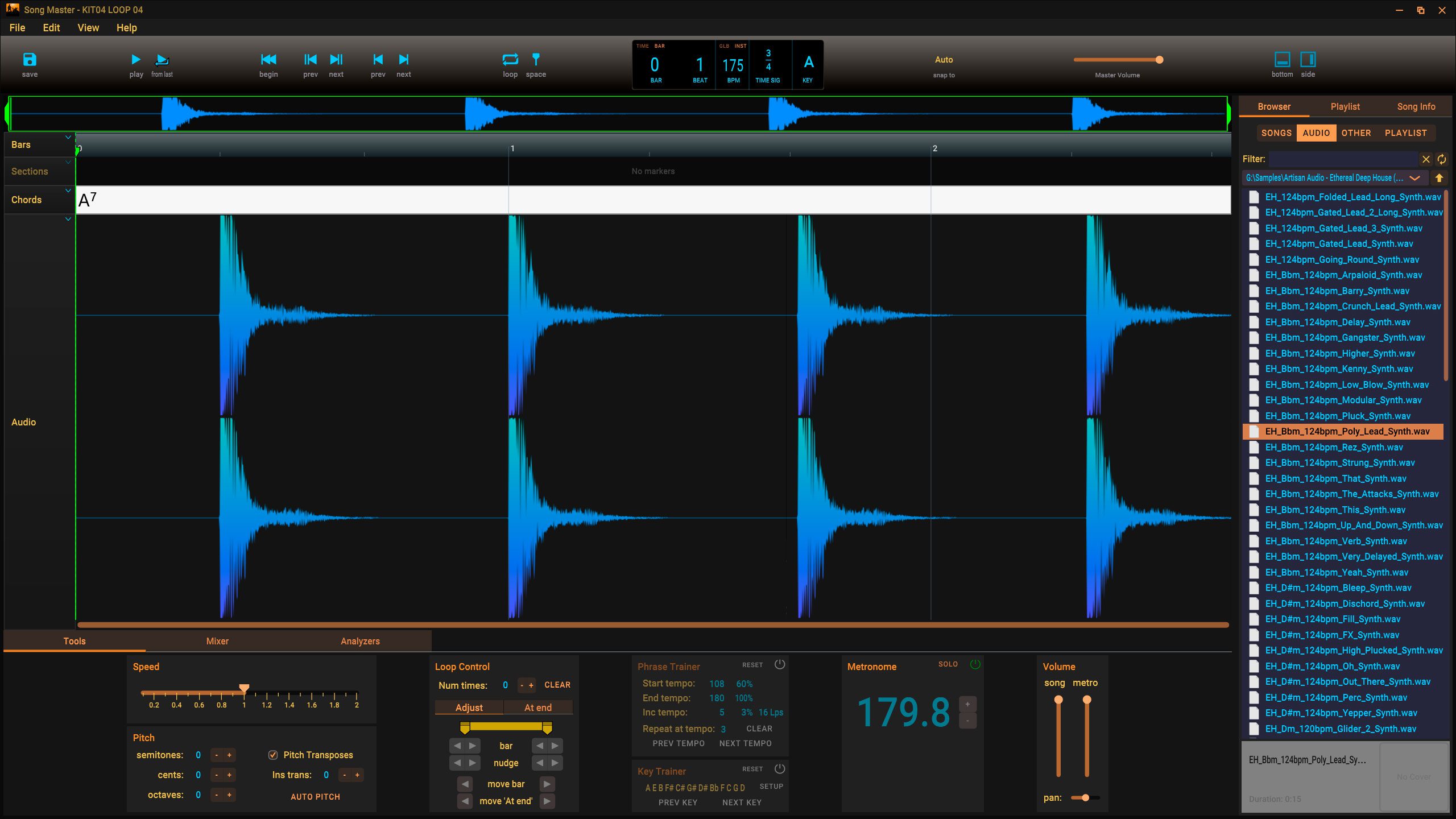
Task: Enable Metronome SOLO
Action: (x=948, y=664)
